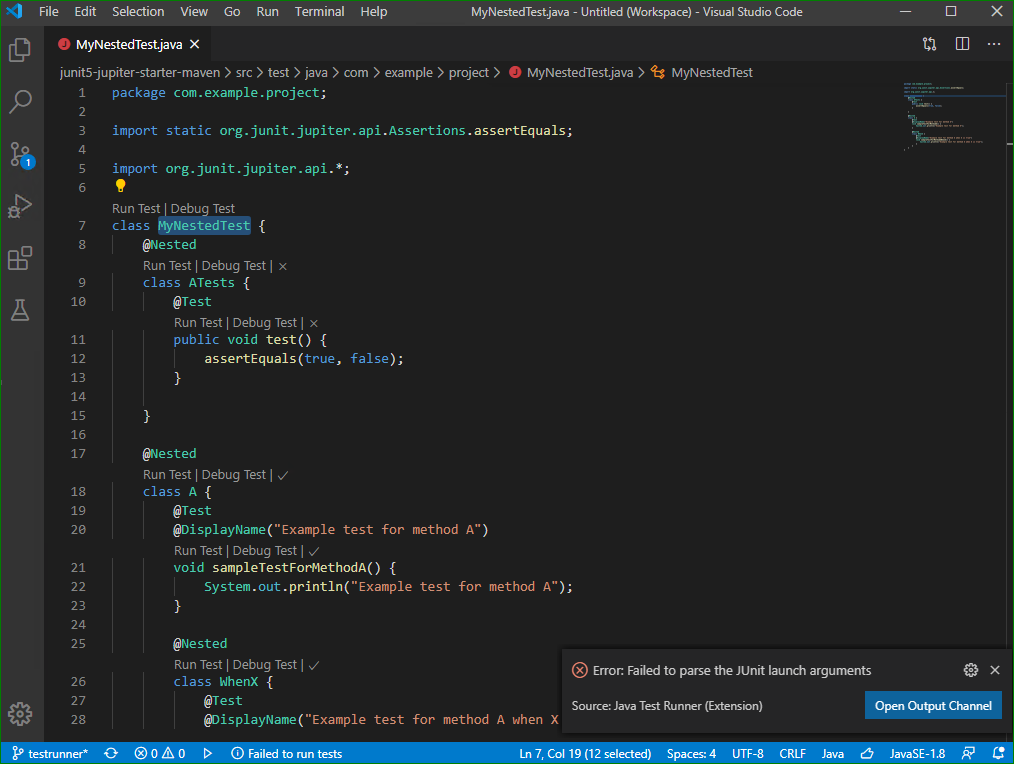Open the Explorer view in activity bar
The height and width of the screenshot is (764, 1014).
20,50
